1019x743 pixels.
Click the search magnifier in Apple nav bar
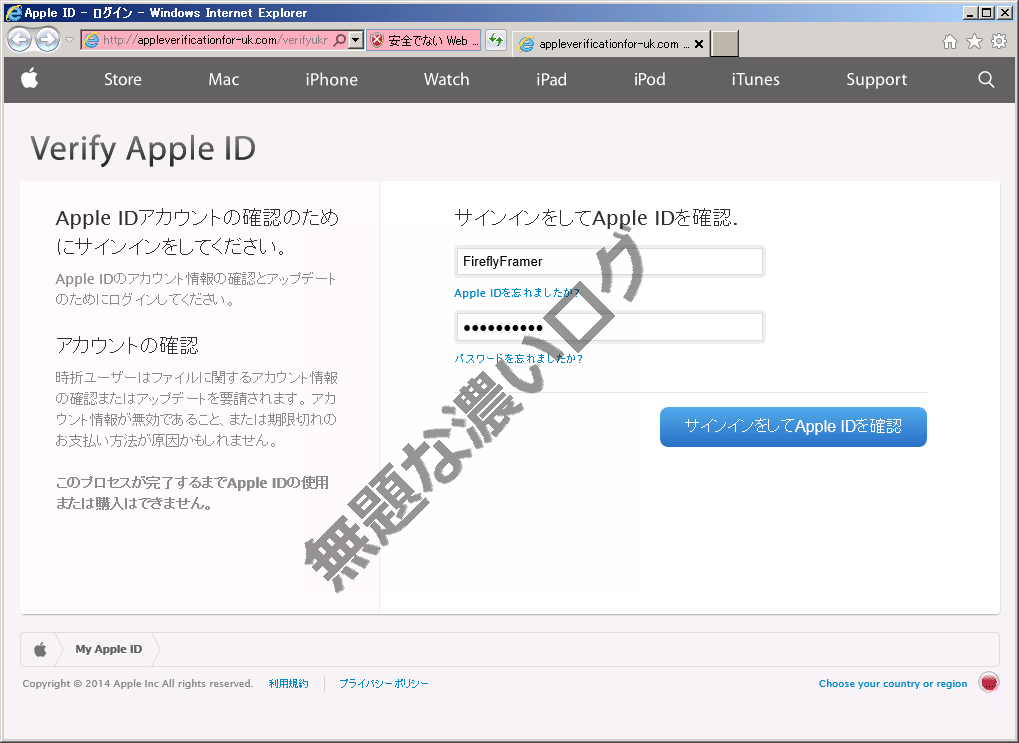[986, 79]
